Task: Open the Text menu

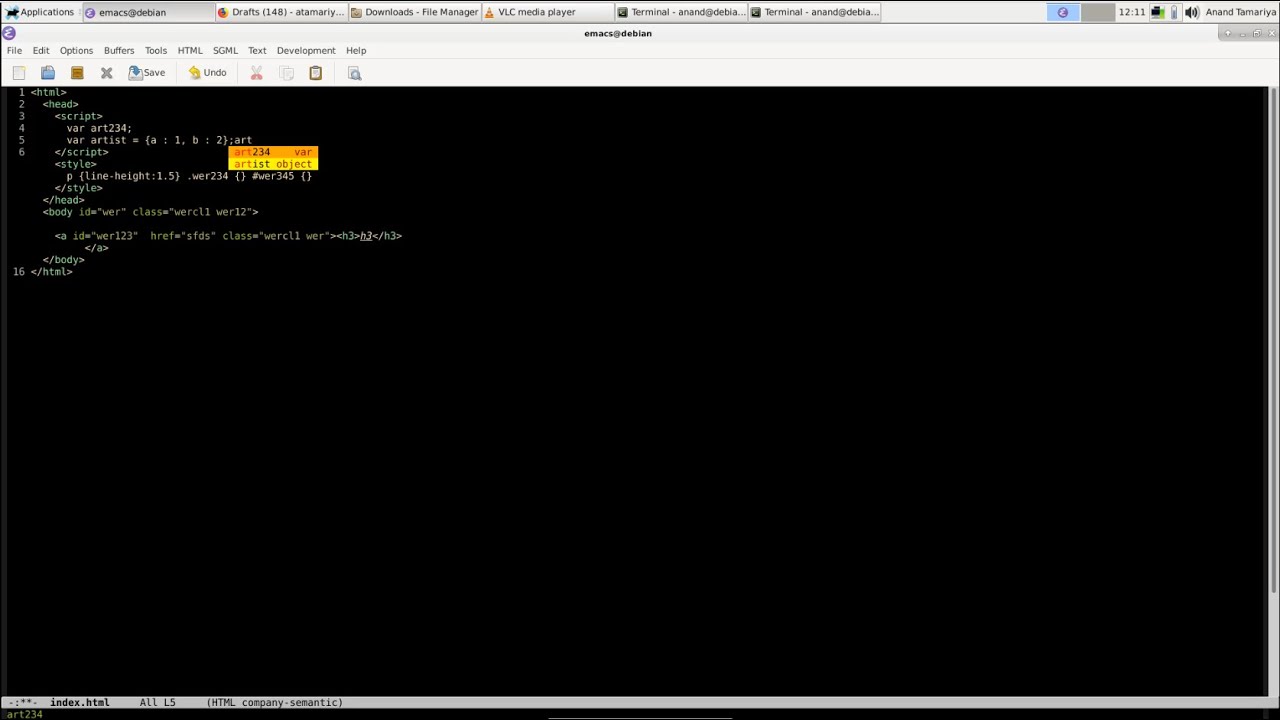Action: (257, 50)
